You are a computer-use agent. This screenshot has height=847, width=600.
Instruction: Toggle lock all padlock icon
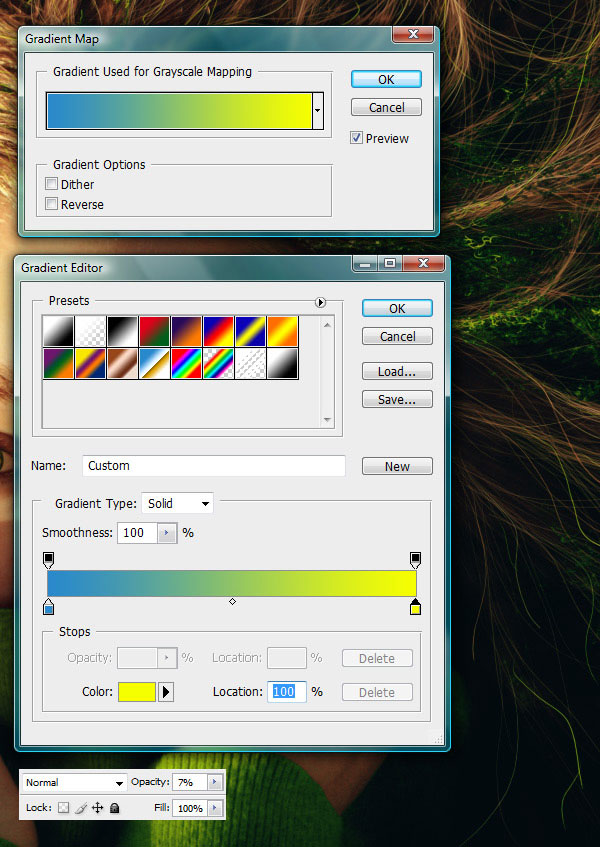pos(114,808)
